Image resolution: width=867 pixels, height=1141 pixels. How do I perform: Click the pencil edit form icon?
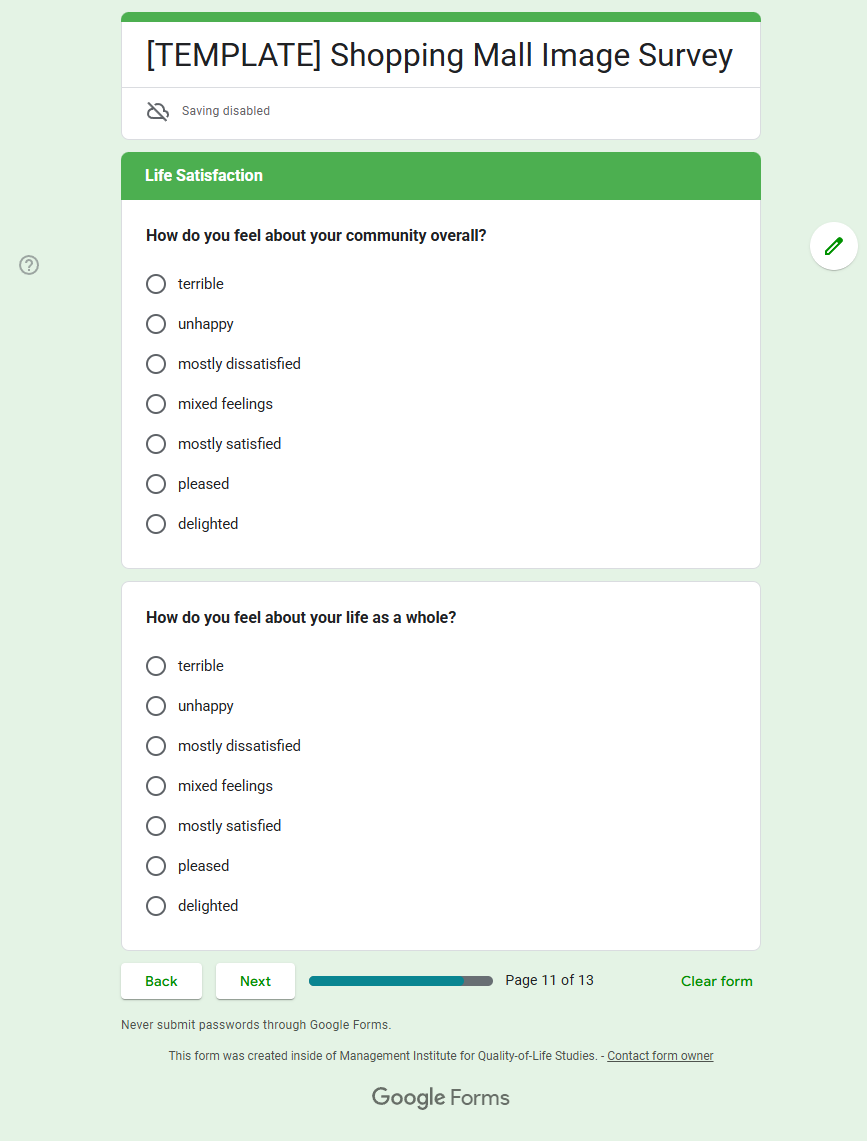[x=834, y=246]
